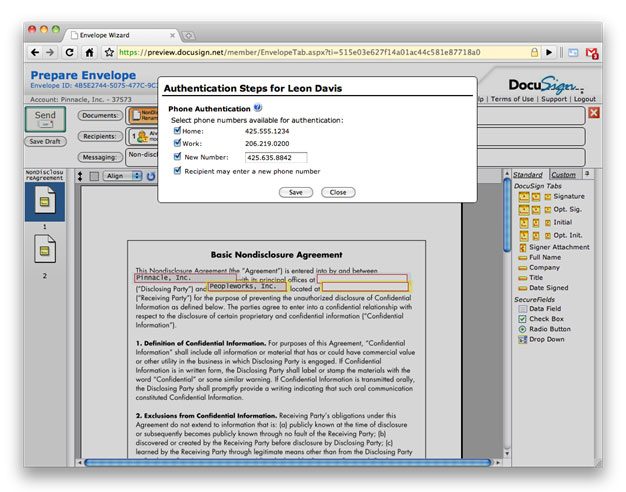Screen dimensions: 626x492
Task: Switch to the Custom tab
Action: [563, 175]
